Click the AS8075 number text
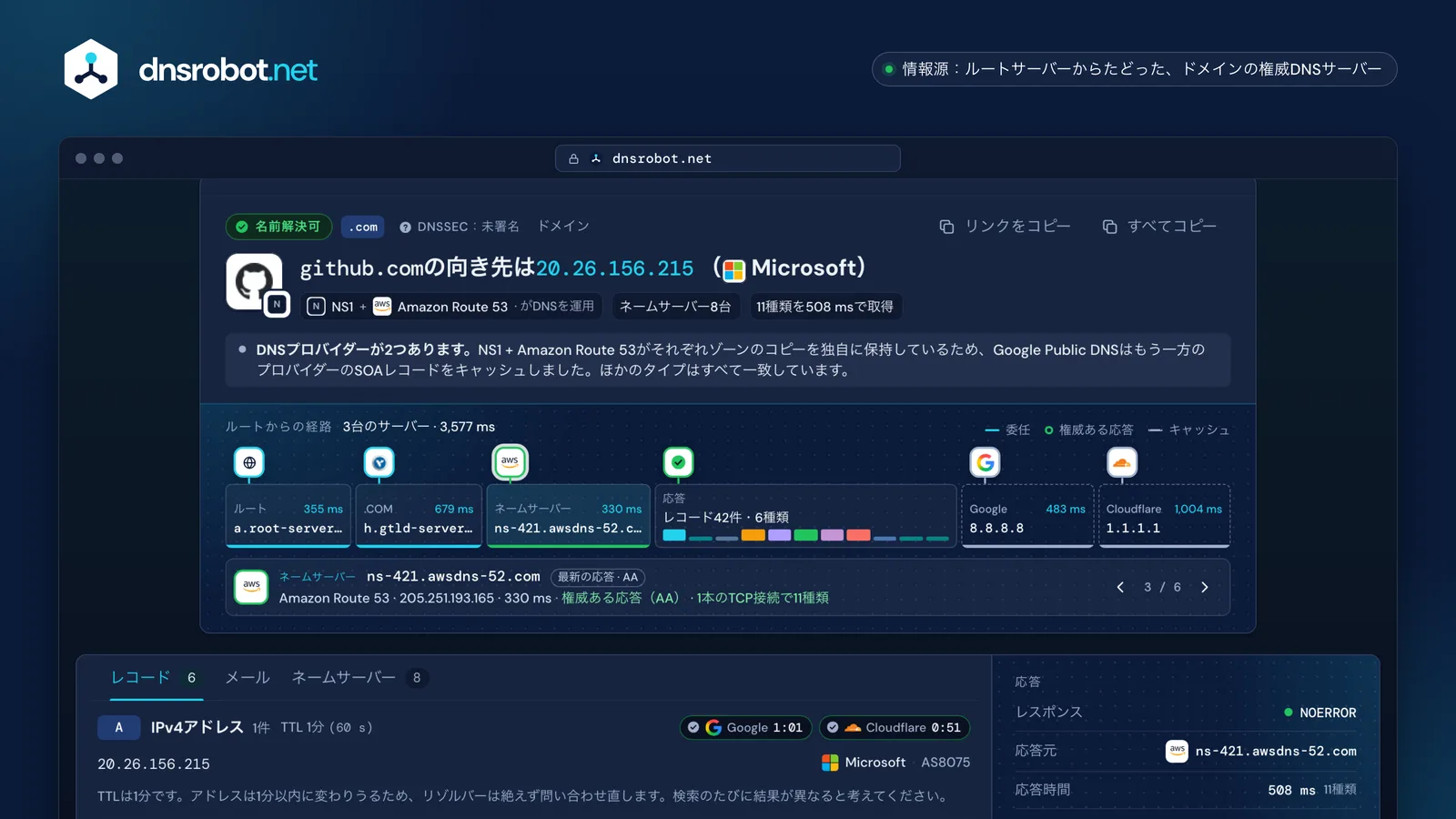 945,763
